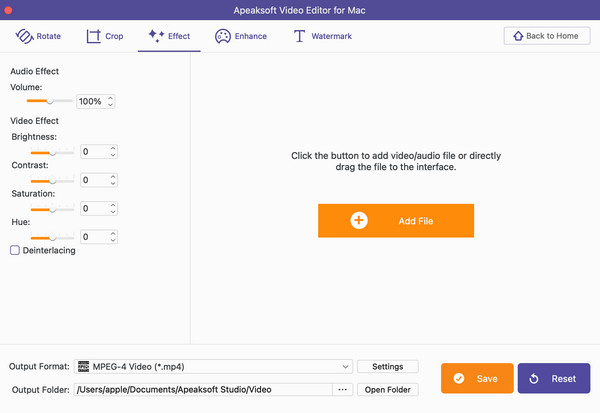
Task: Open the Output Format dropdown
Action: coord(213,367)
